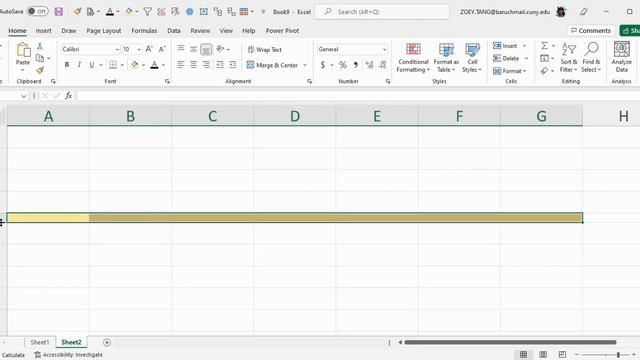Expand the Name Box dropdown arrow

pos(23,96)
